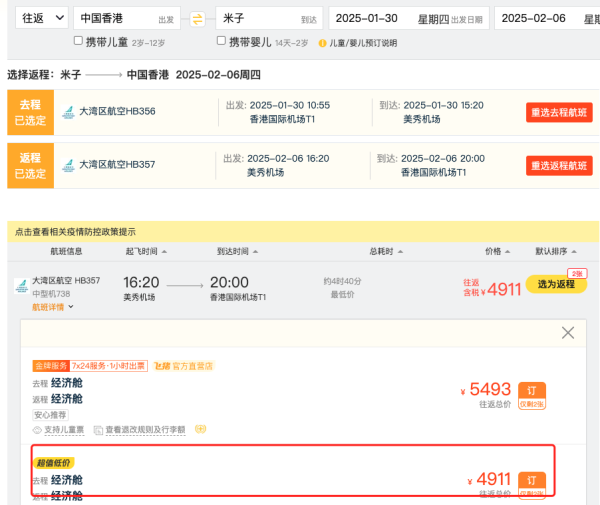Expand 航班详情 for flight HB357
This screenshot has height=505, width=600.
(52, 307)
